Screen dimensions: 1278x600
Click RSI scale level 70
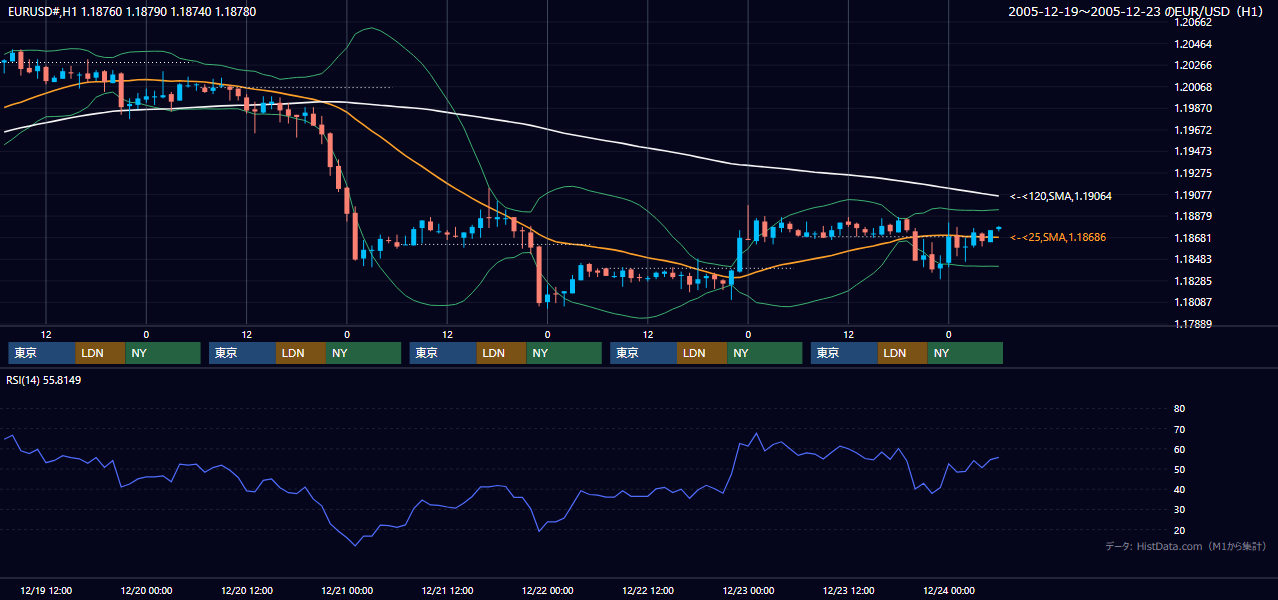click(x=1179, y=429)
